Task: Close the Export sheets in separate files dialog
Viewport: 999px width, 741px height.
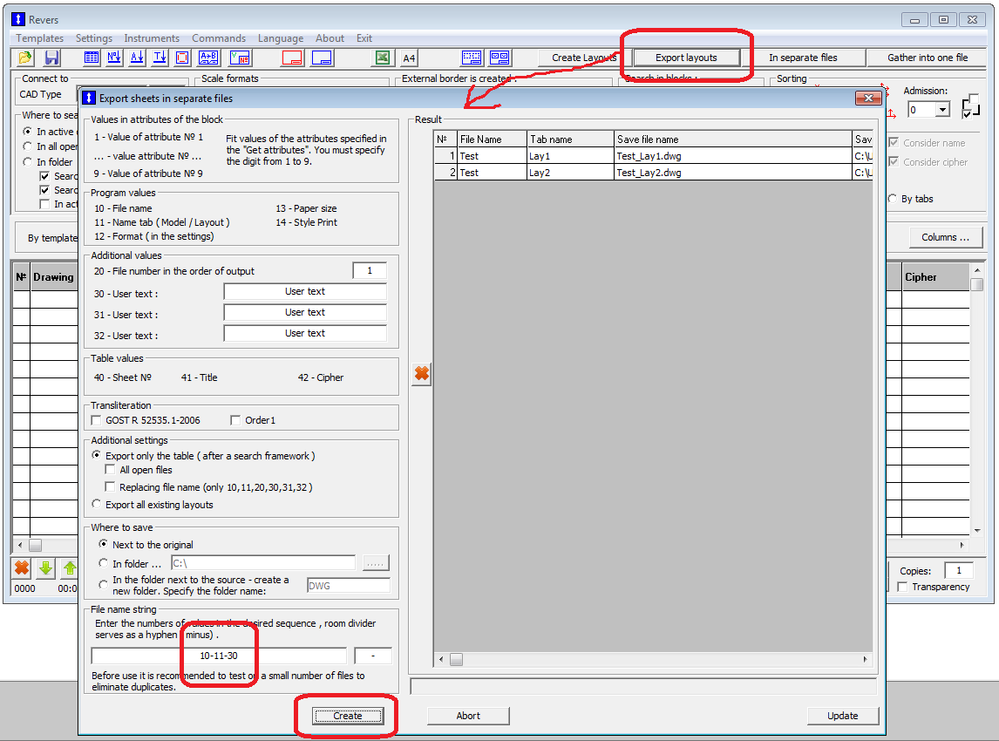Action: click(x=868, y=98)
